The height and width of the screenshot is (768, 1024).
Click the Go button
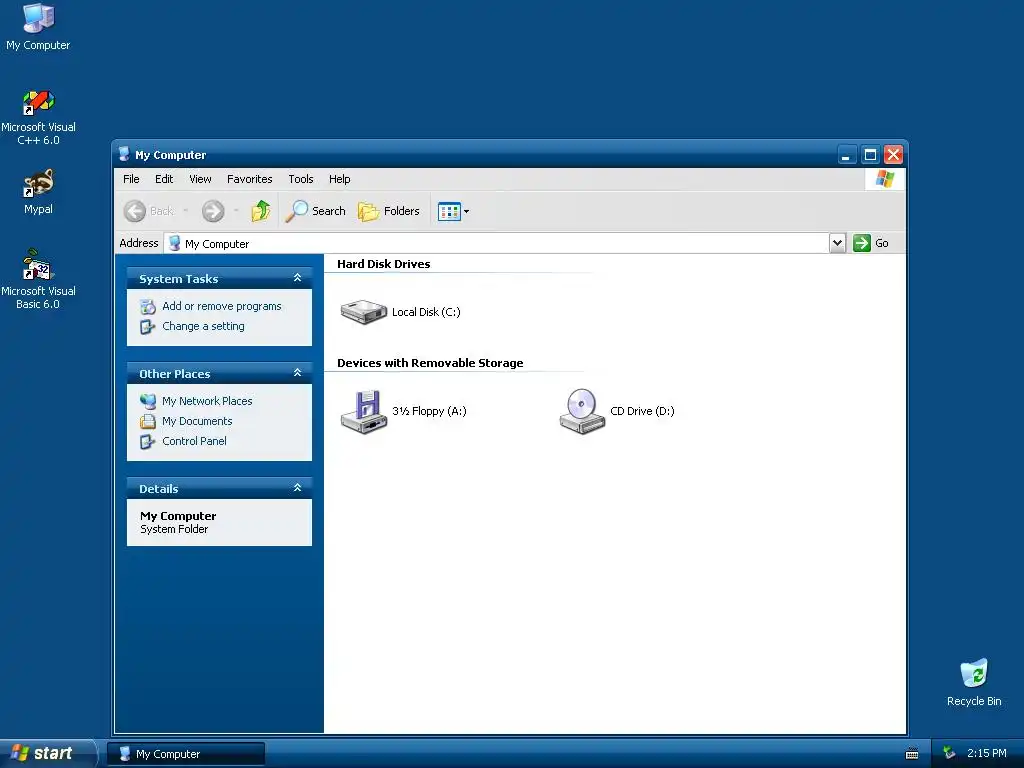click(871, 243)
